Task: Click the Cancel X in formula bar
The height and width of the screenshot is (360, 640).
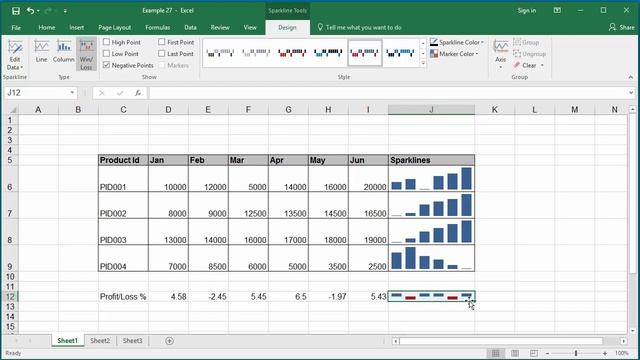Action: point(102,93)
